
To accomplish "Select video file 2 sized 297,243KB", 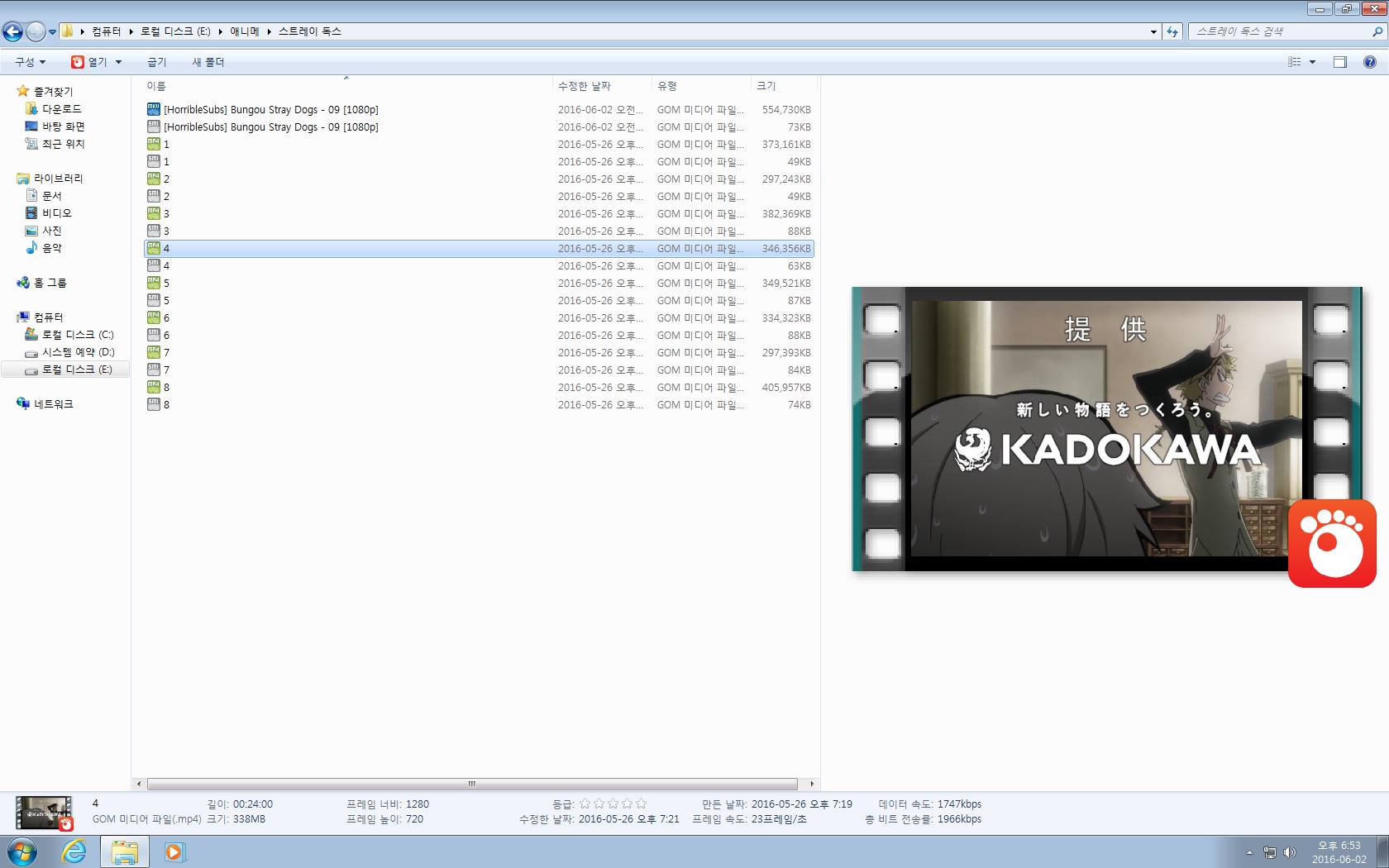I will pos(480,179).
